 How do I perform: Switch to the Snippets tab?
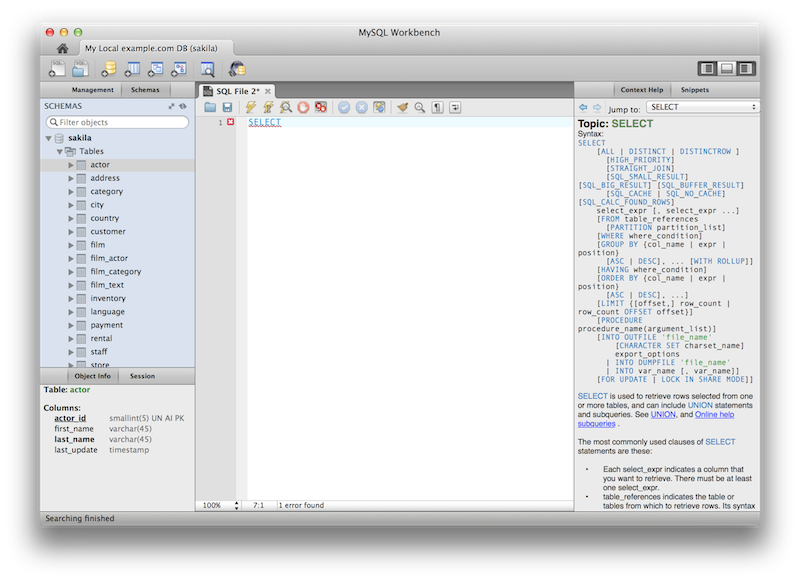(x=694, y=90)
